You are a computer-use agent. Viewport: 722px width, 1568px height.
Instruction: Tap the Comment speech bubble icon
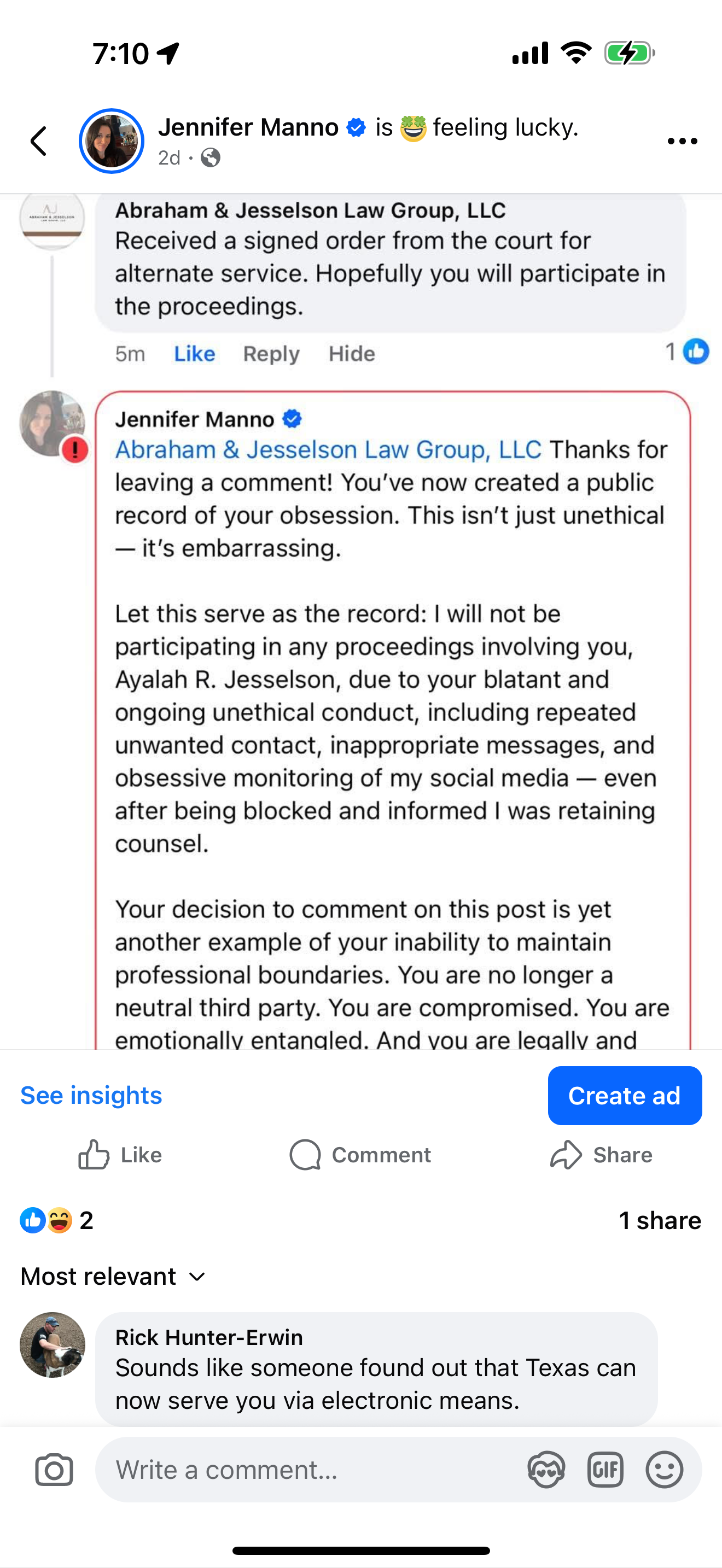click(305, 1155)
